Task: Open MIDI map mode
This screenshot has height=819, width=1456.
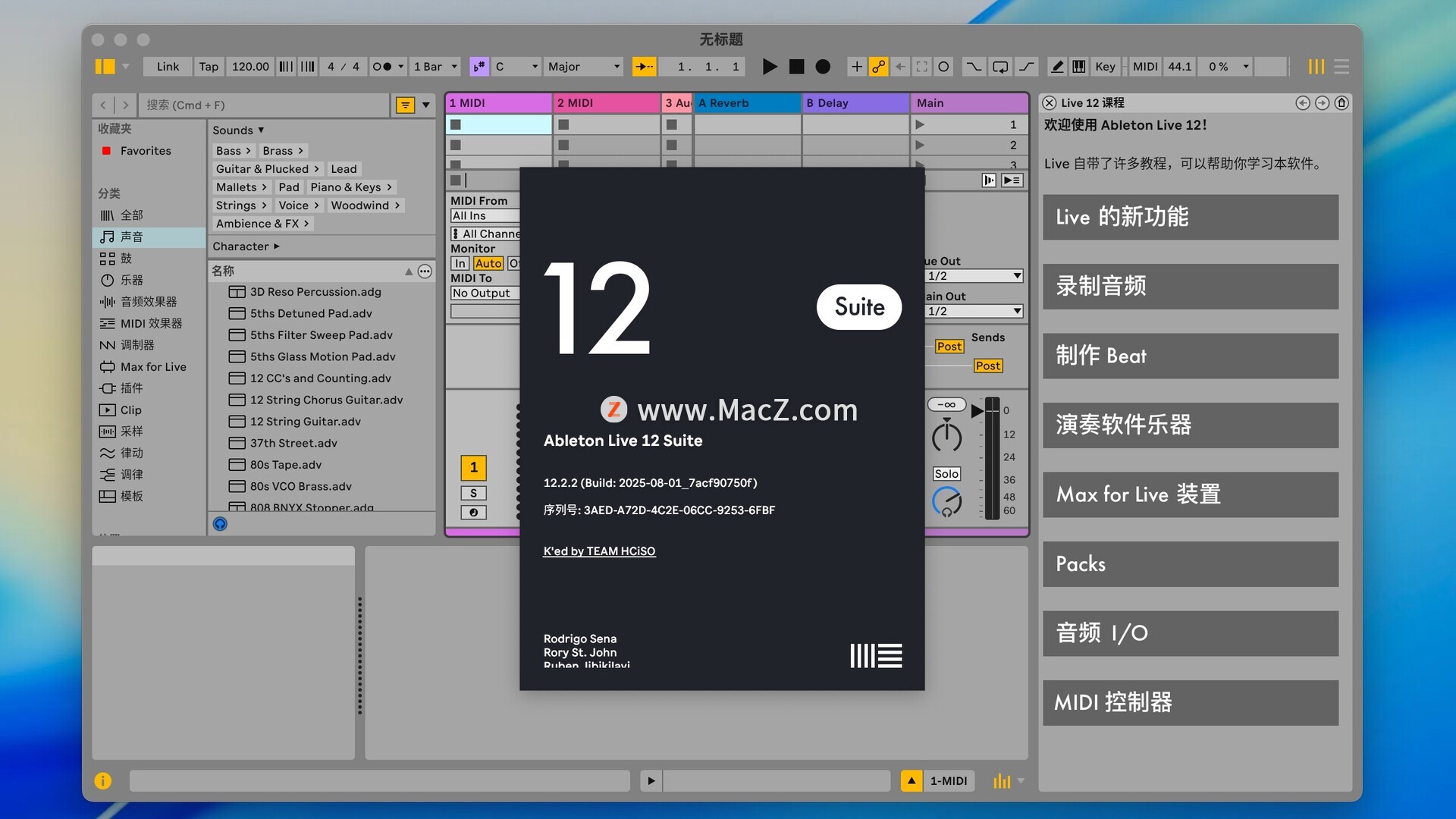Action: point(1145,67)
